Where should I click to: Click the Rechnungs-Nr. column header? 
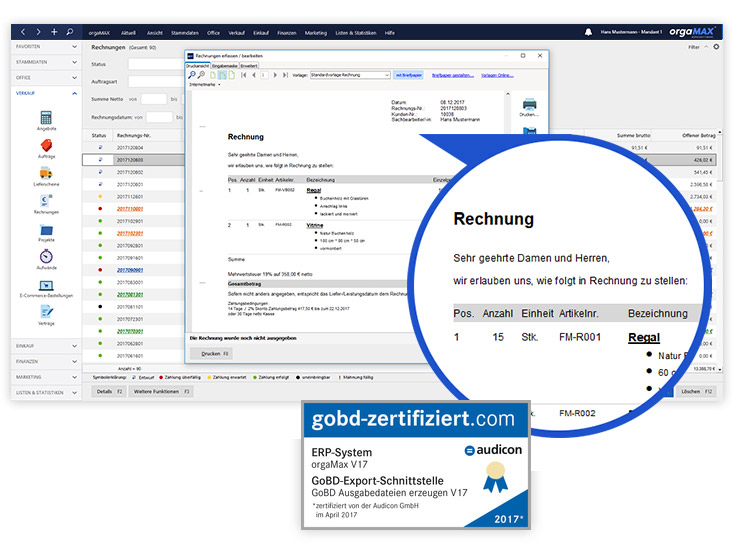click(x=147, y=136)
